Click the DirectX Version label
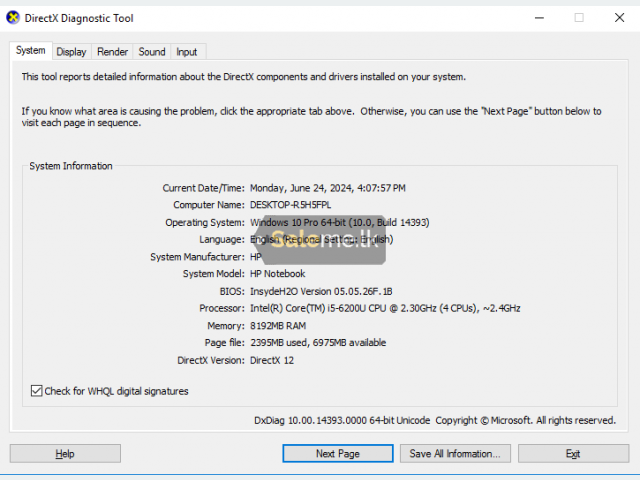 coord(211,360)
